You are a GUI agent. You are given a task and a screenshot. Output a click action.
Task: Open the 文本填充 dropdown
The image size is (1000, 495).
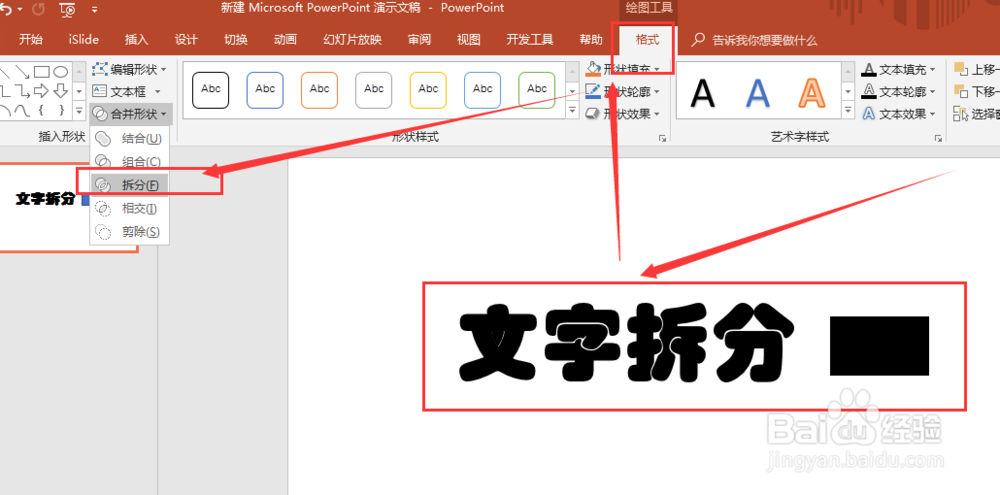[x=899, y=69]
